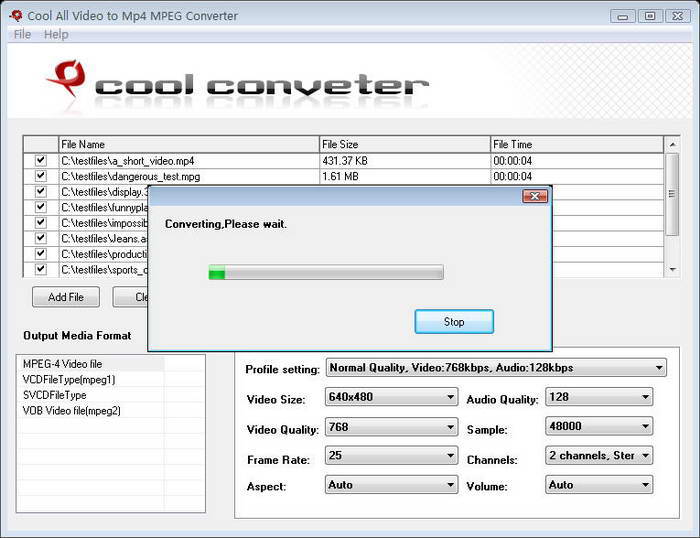Click file list scrollbar down arrow
Image resolution: width=700 pixels, height=538 pixels.
point(672,269)
